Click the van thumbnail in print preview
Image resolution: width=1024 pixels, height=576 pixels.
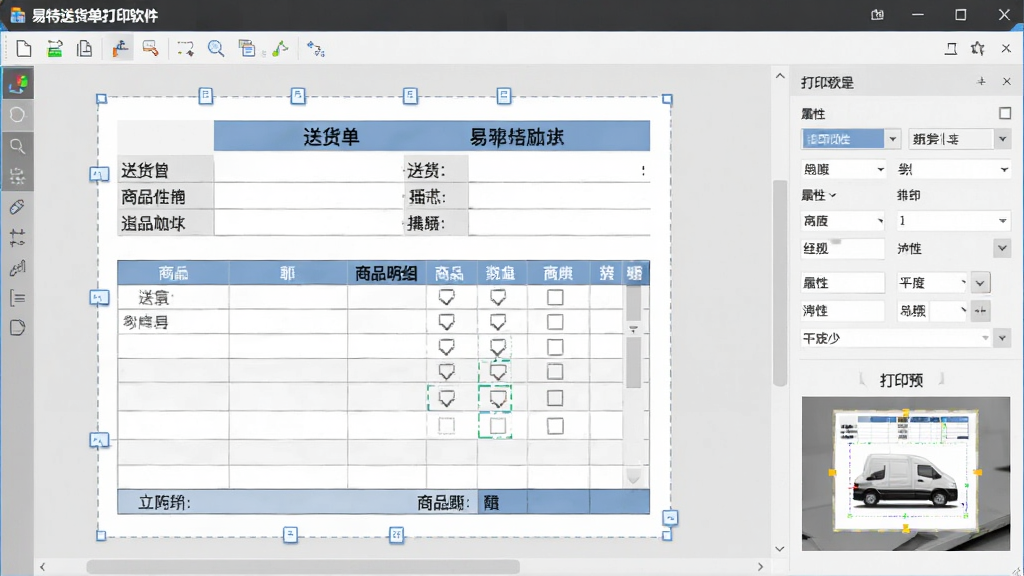tap(906, 480)
